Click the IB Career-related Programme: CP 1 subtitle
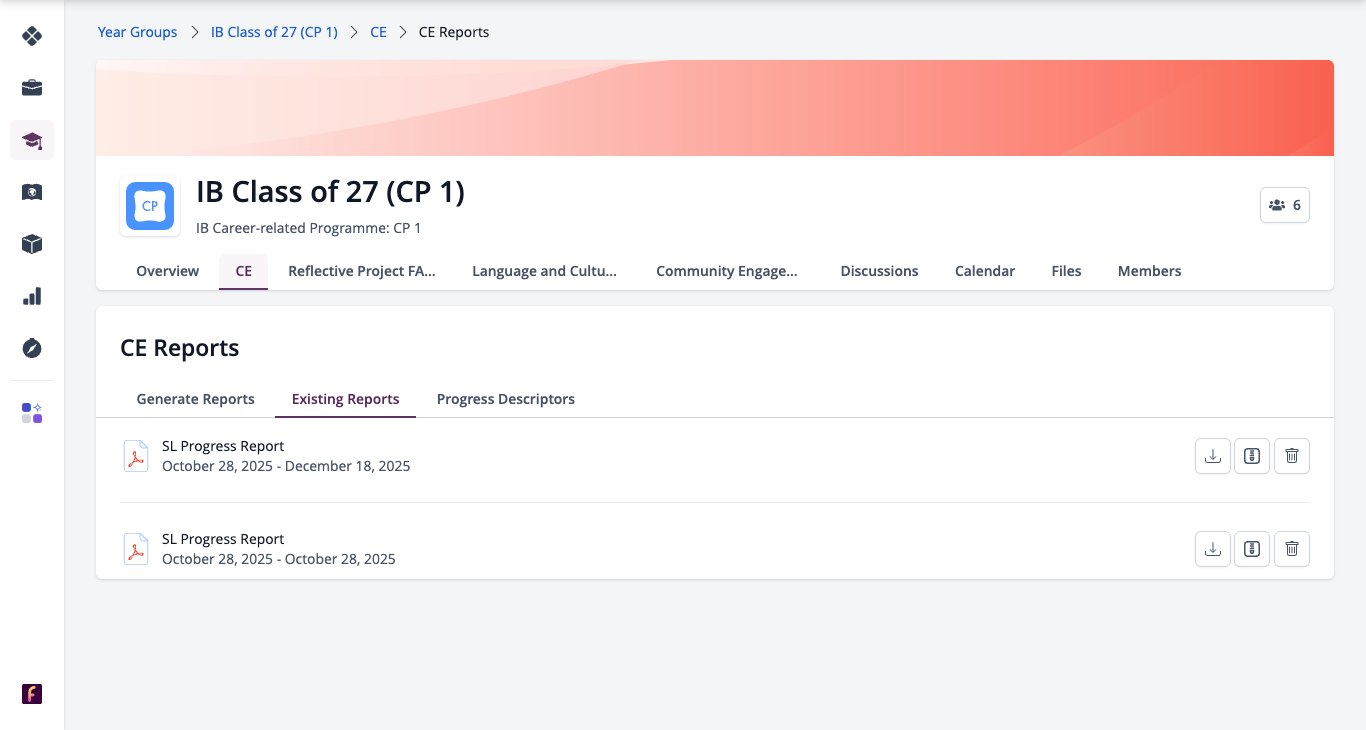The image size is (1366, 730). pyautogui.click(x=309, y=228)
